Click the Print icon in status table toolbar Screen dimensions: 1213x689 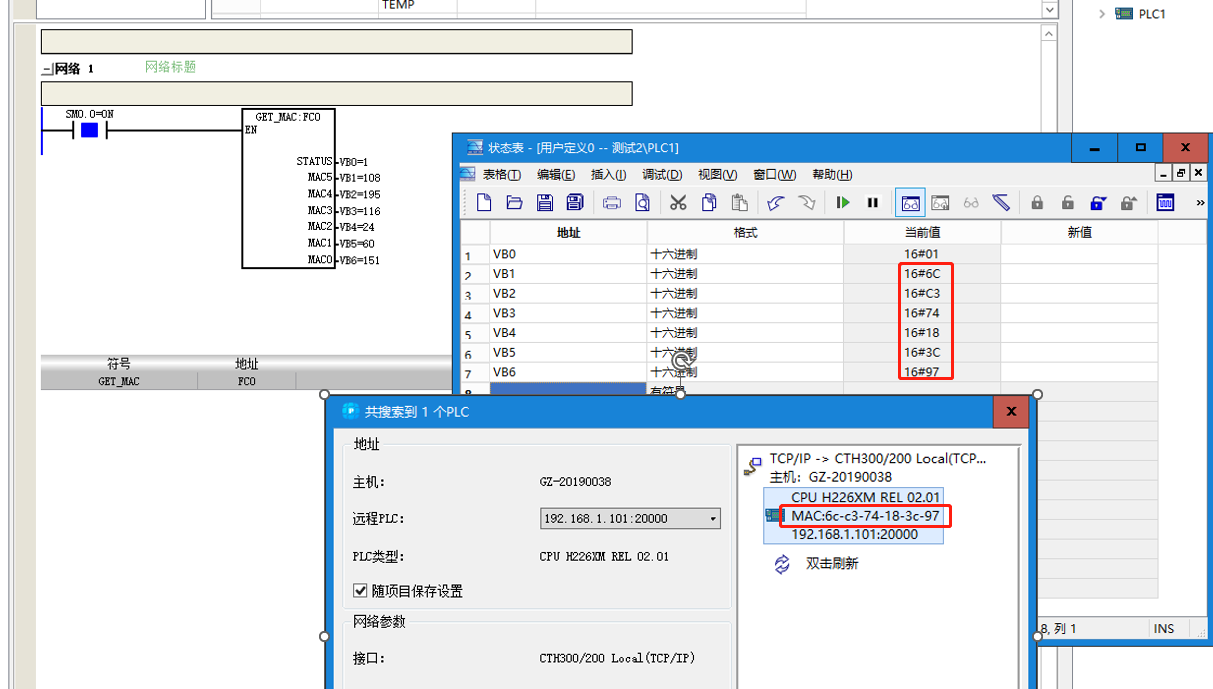coord(612,203)
